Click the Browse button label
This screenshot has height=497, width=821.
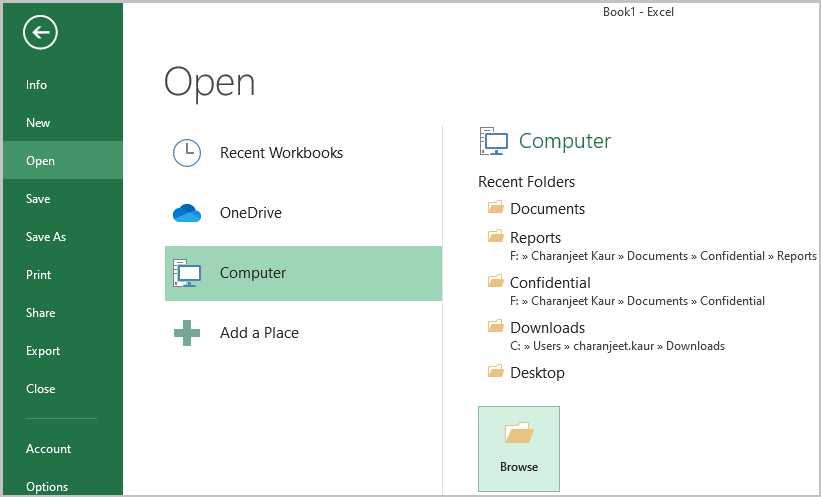519,467
